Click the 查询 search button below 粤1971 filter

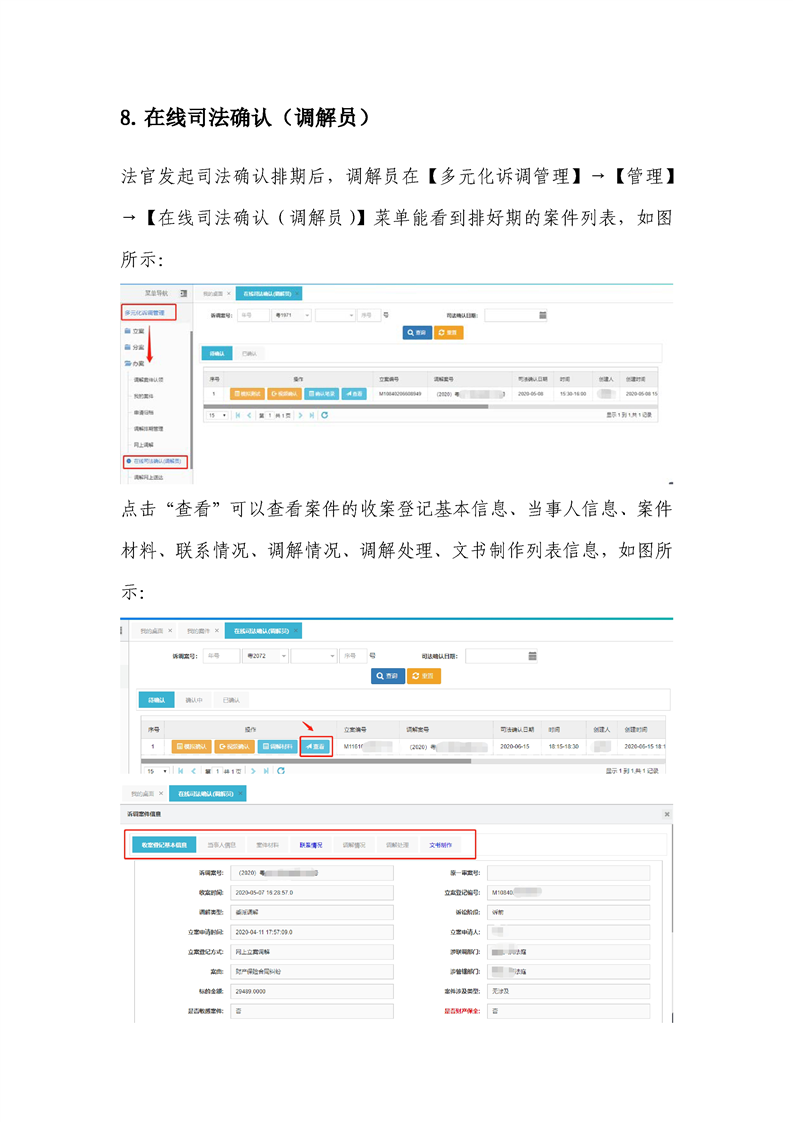click(417, 333)
